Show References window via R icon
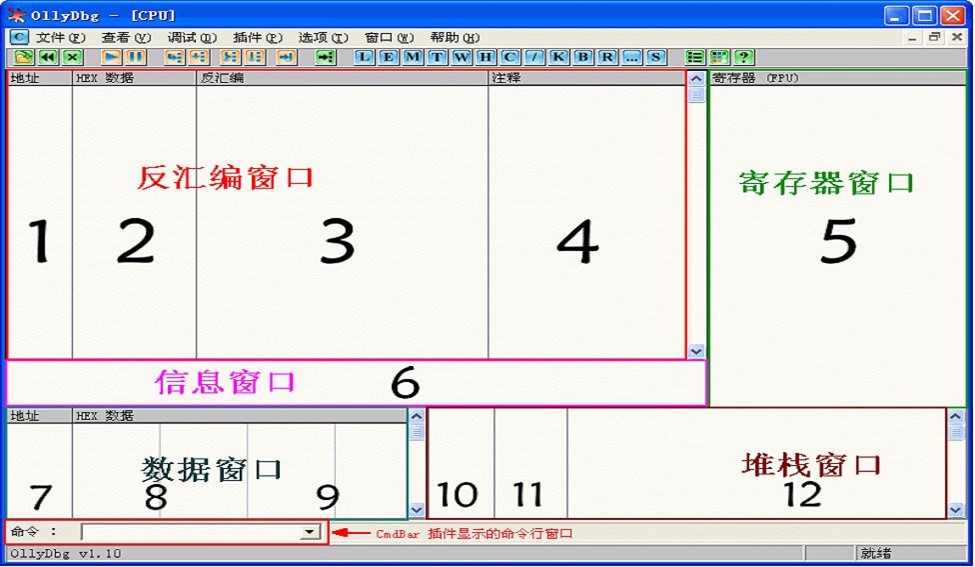This screenshot has height=567, width=975. pos(607,57)
